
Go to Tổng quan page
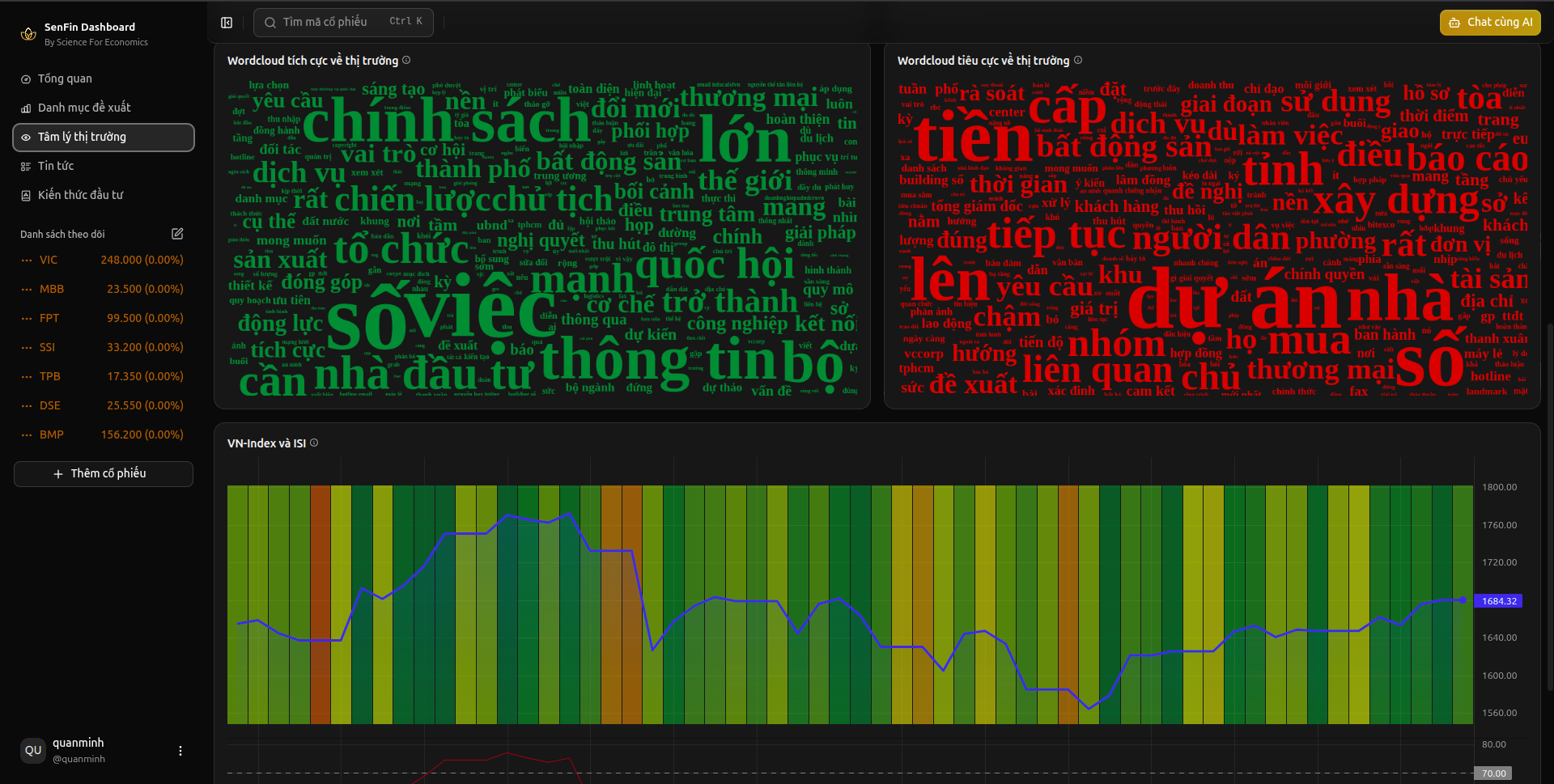(65, 78)
